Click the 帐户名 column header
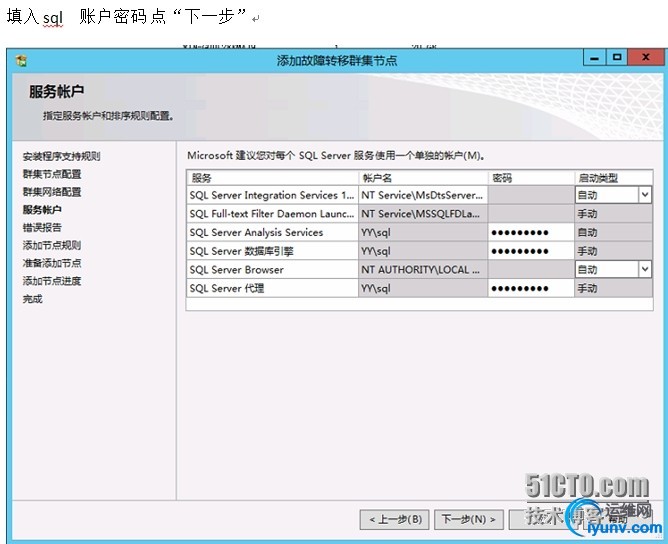 tap(423, 178)
